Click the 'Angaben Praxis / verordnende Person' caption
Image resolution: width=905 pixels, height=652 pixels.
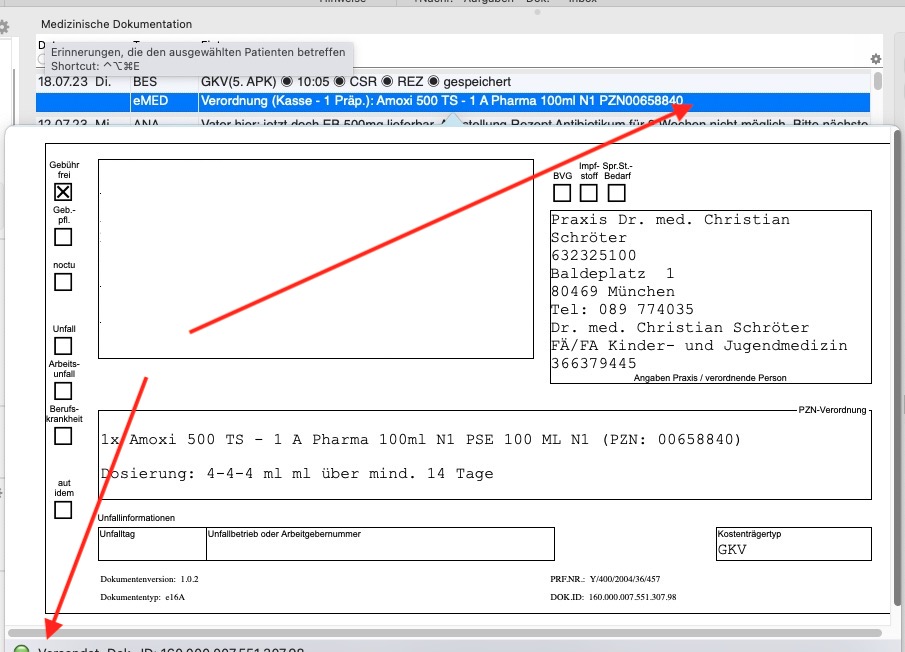click(x=710, y=378)
